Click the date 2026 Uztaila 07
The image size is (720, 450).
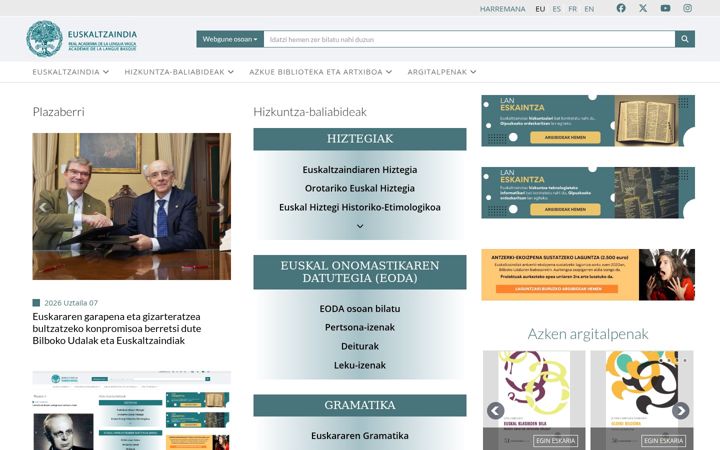point(71,303)
